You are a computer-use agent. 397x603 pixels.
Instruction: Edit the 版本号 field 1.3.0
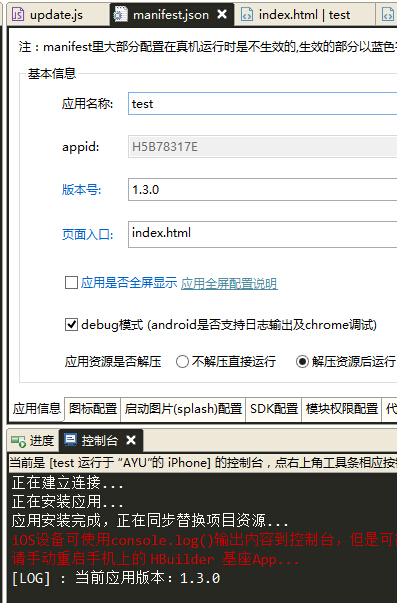pos(262,190)
